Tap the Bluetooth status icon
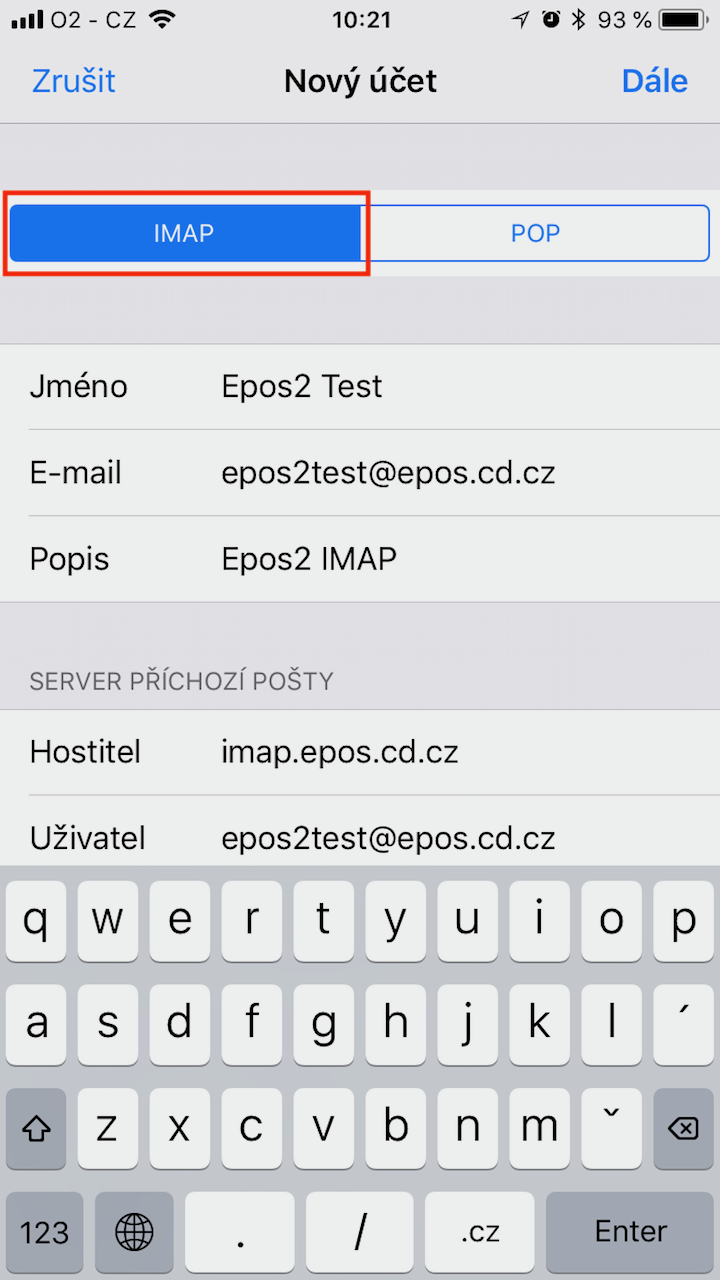 coord(578,20)
